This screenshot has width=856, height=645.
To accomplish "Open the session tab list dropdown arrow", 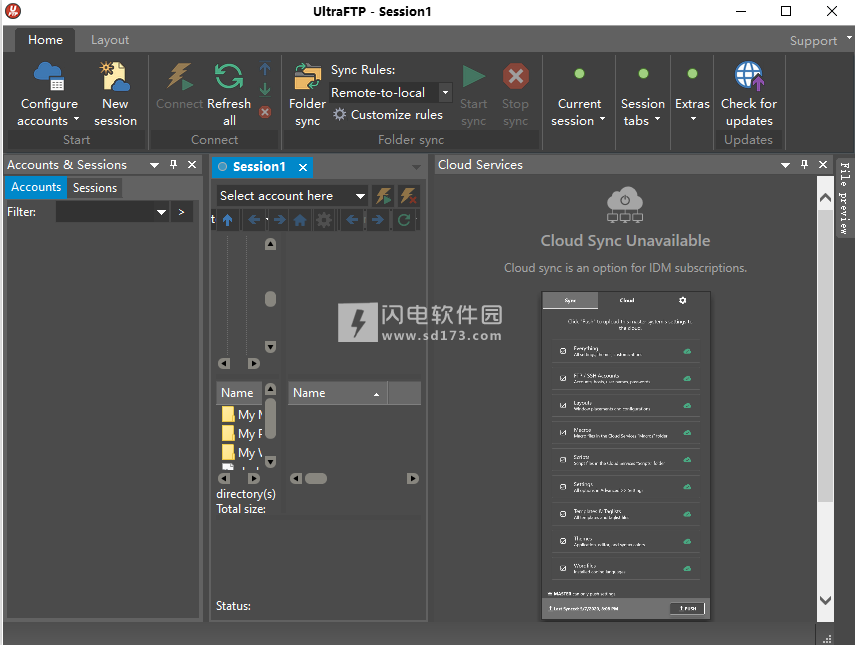I will tap(416, 167).
